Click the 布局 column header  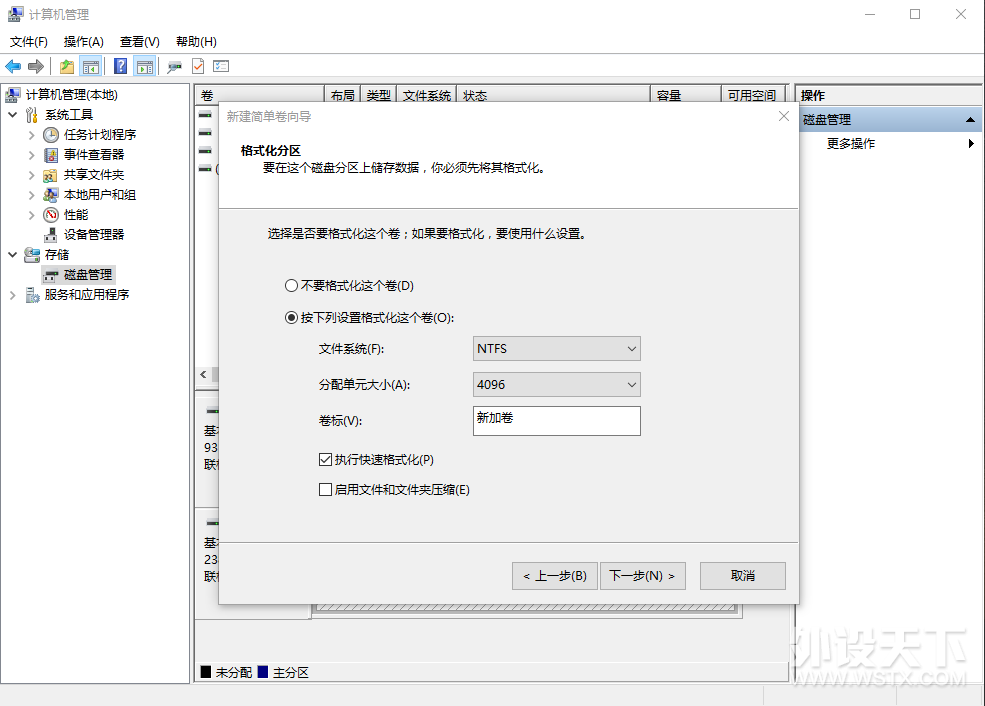pos(342,95)
